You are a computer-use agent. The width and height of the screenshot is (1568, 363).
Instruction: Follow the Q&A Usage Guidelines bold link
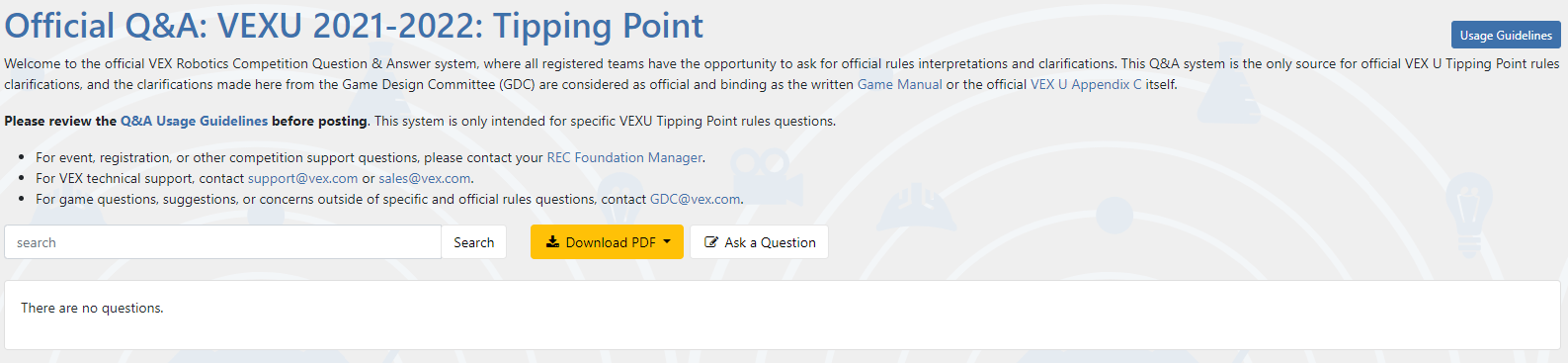coord(194,121)
